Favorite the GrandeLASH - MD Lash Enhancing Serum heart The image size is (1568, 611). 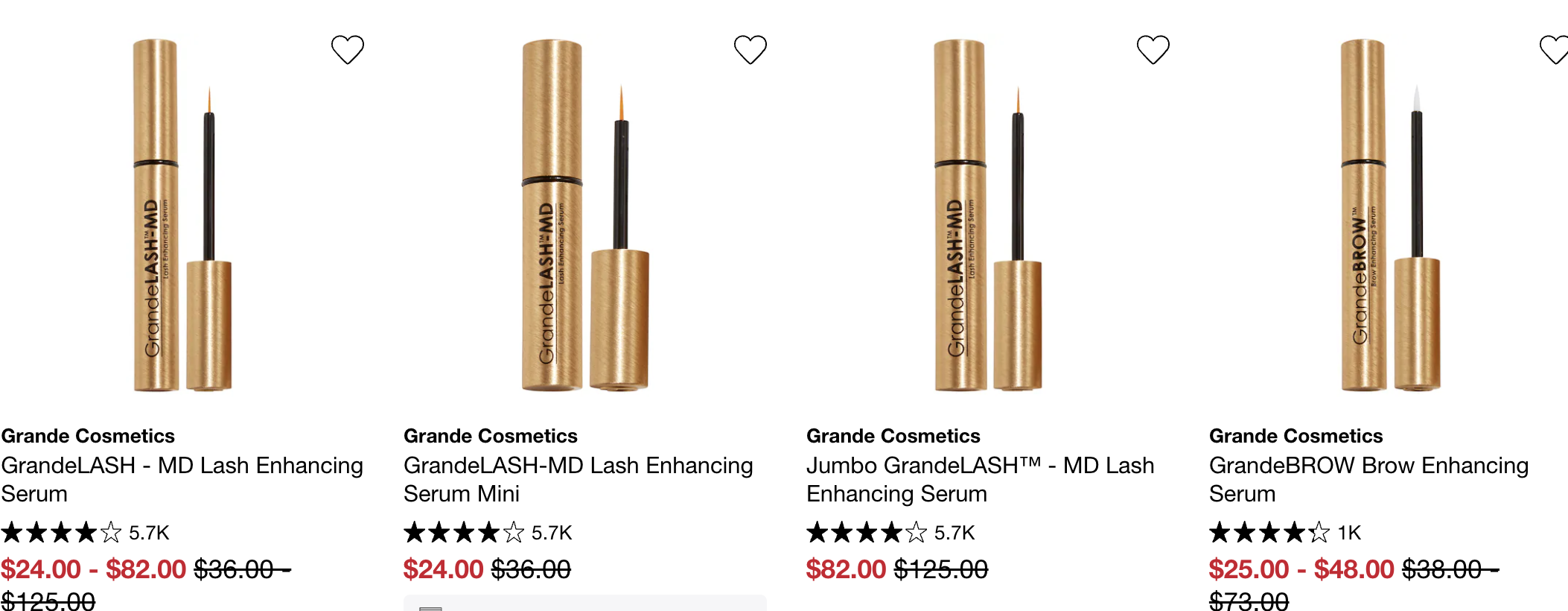pyautogui.click(x=347, y=50)
